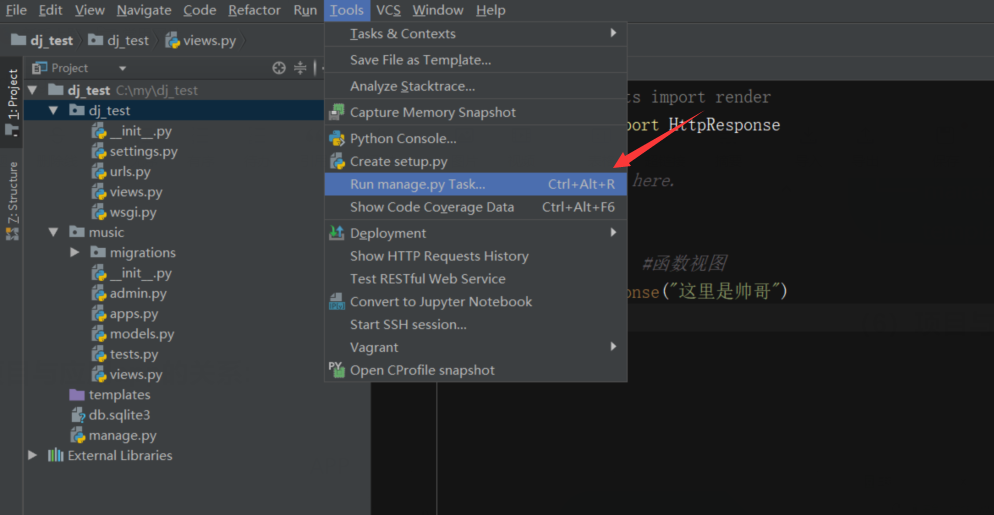Open the Edit menu
The height and width of the screenshot is (515, 994).
point(51,10)
